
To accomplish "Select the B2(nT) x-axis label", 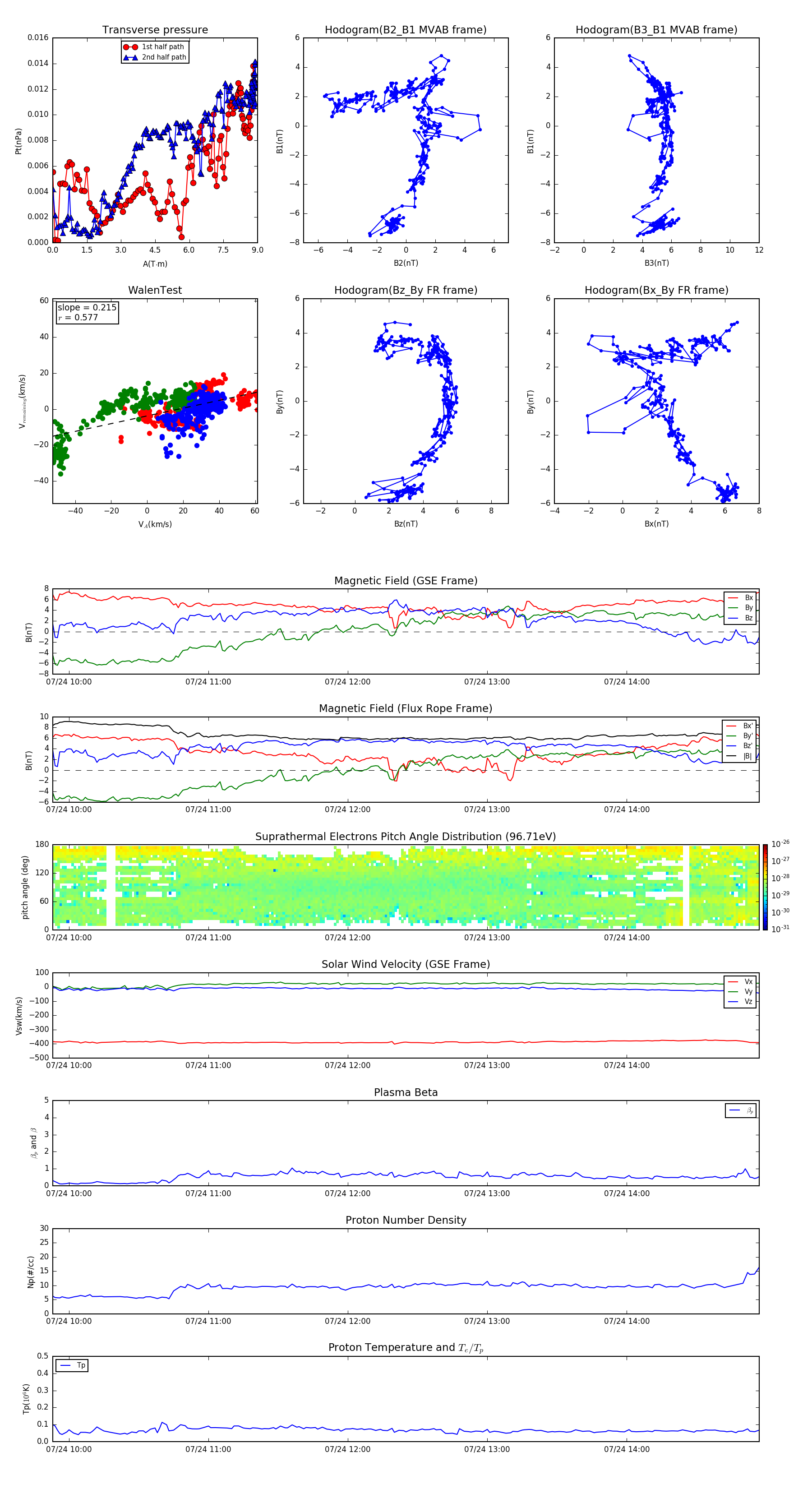I will 406,263.
